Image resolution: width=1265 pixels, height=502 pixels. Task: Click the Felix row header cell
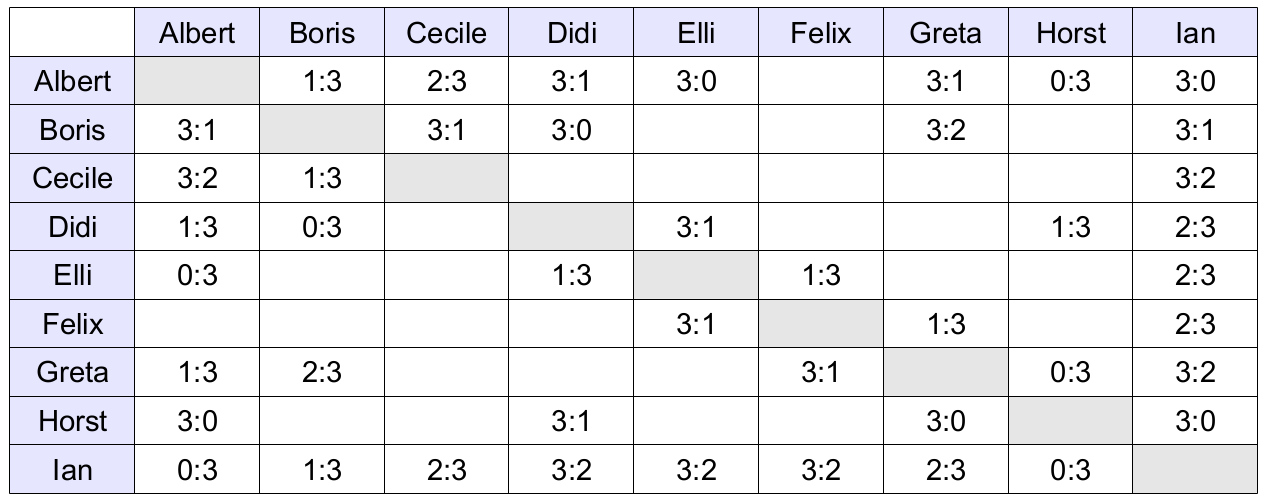[72, 324]
